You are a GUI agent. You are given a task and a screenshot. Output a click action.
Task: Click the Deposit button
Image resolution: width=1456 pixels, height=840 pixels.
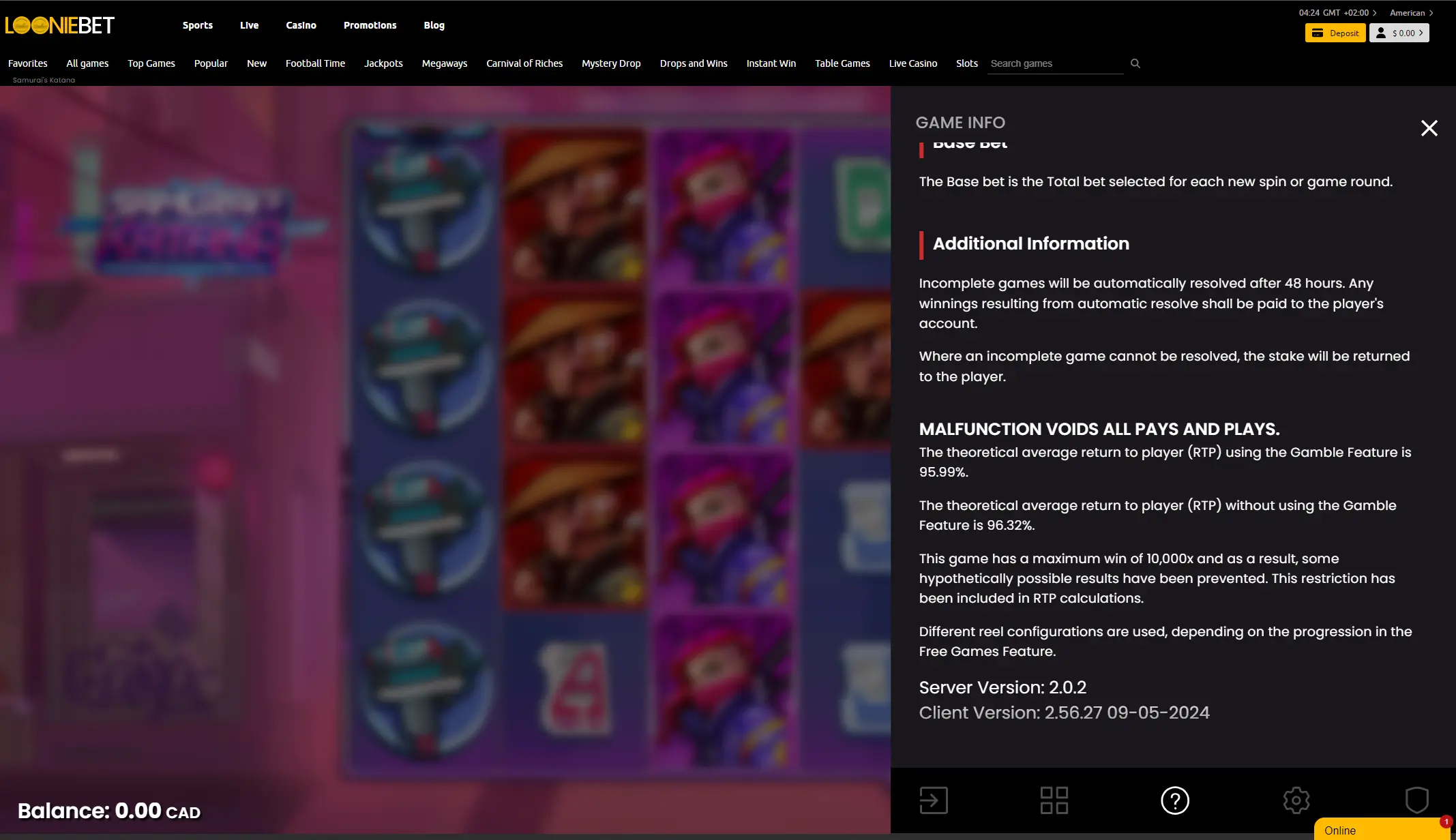click(1335, 33)
